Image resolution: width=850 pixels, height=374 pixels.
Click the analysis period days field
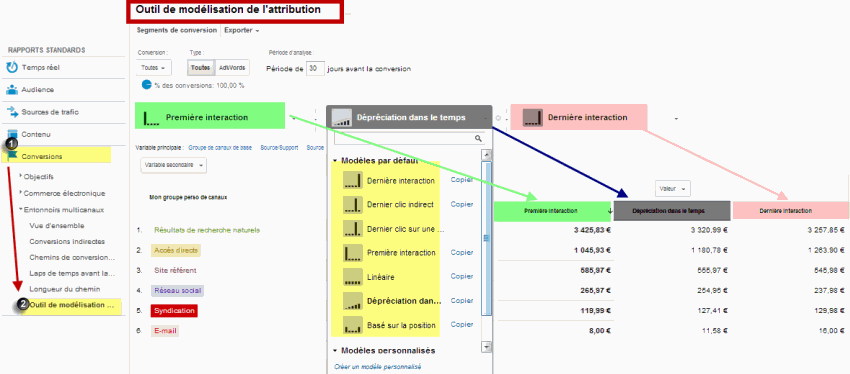click(315, 69)
